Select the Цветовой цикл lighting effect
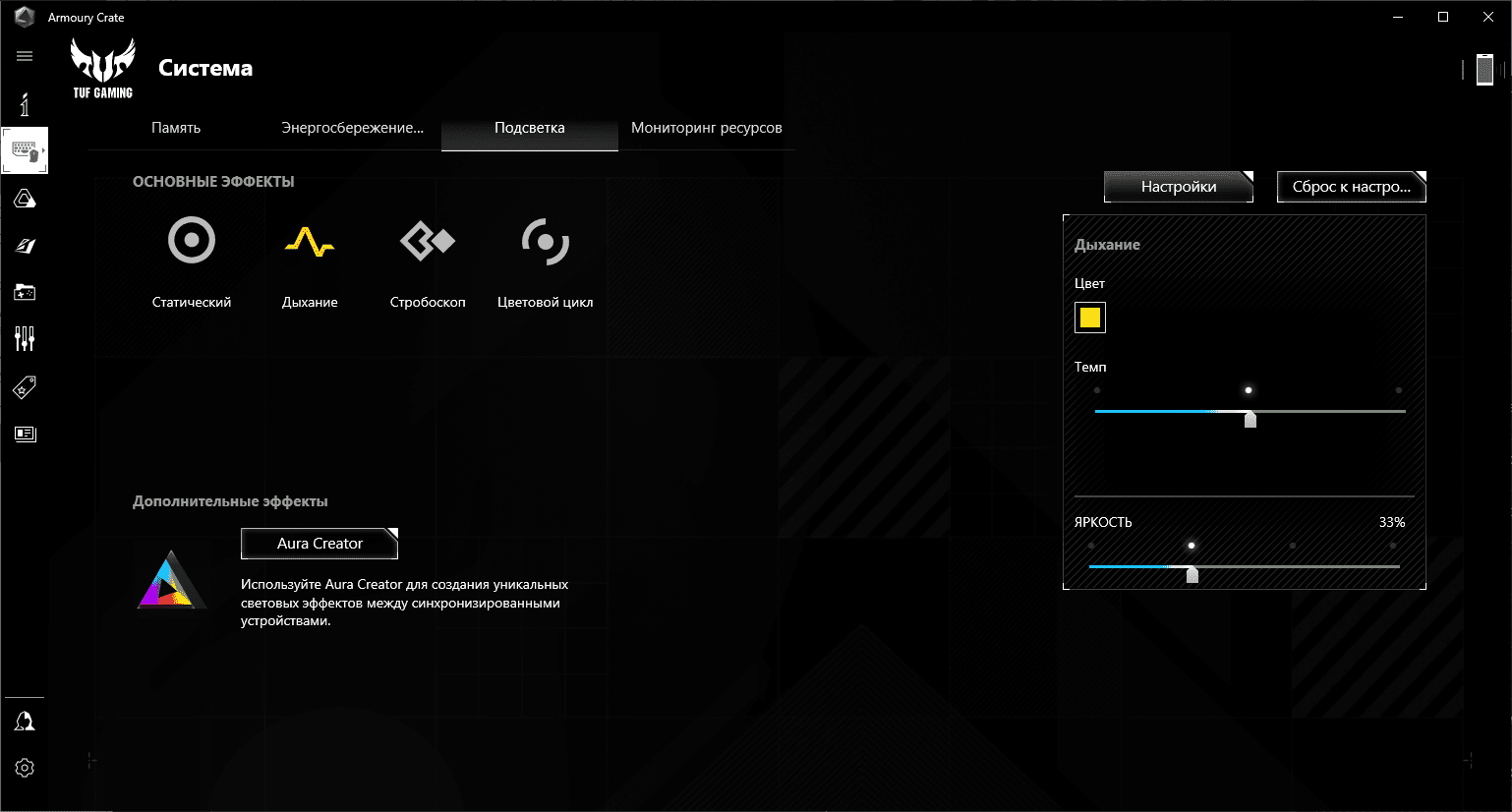 [546, 241]
